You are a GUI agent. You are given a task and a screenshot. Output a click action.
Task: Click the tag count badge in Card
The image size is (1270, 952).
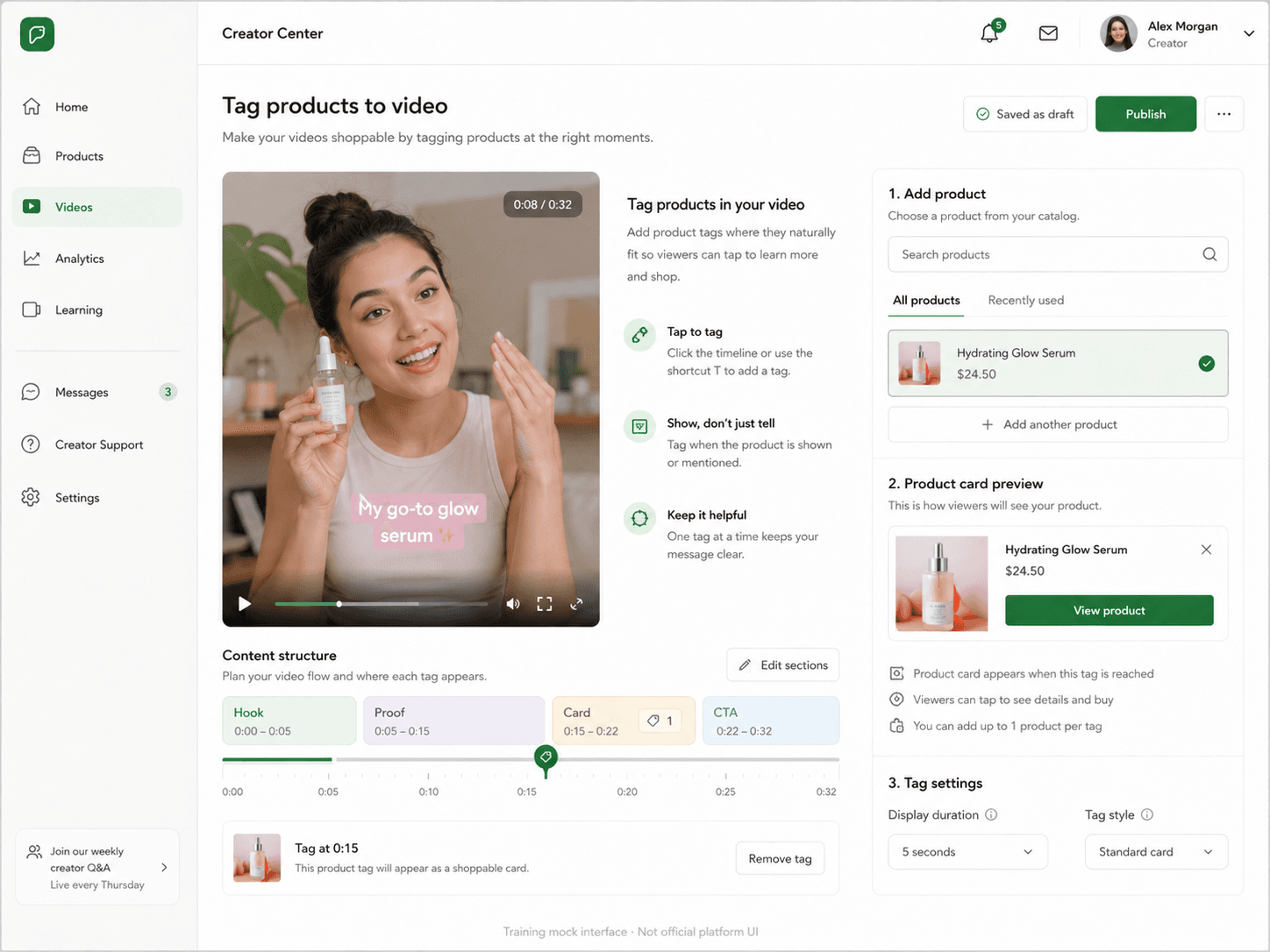pyautogui.click(x=660, y=721)
